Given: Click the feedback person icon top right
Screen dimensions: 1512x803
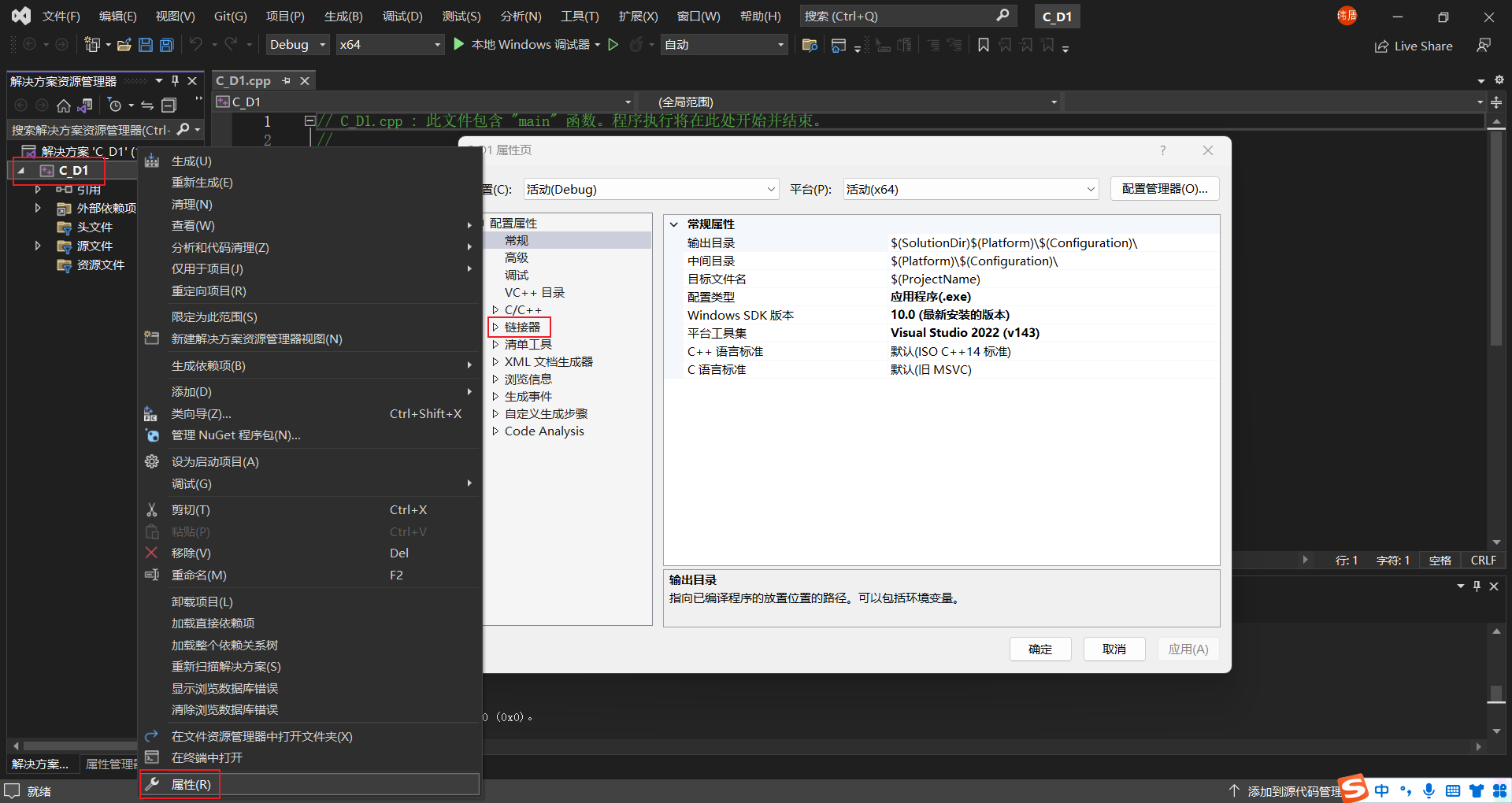Looking at the screenshot, I should pos(1484,46).
